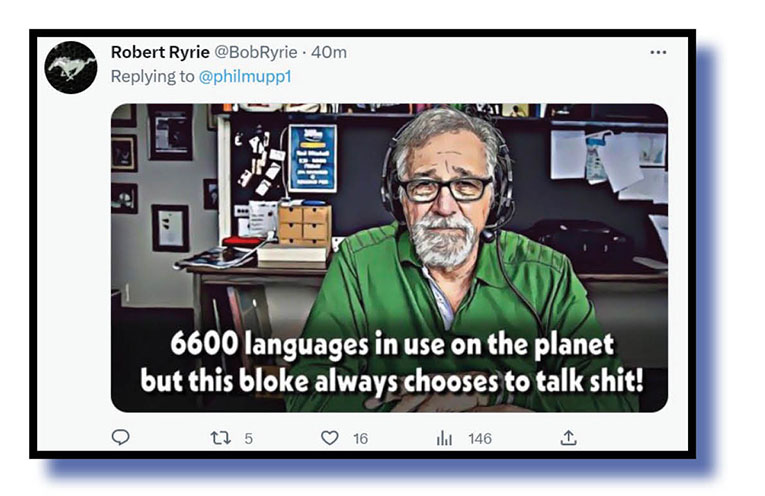The width and height of the screenshot is (765, 496).
Task: Click the view count of 146
Action: pos(480,439)
